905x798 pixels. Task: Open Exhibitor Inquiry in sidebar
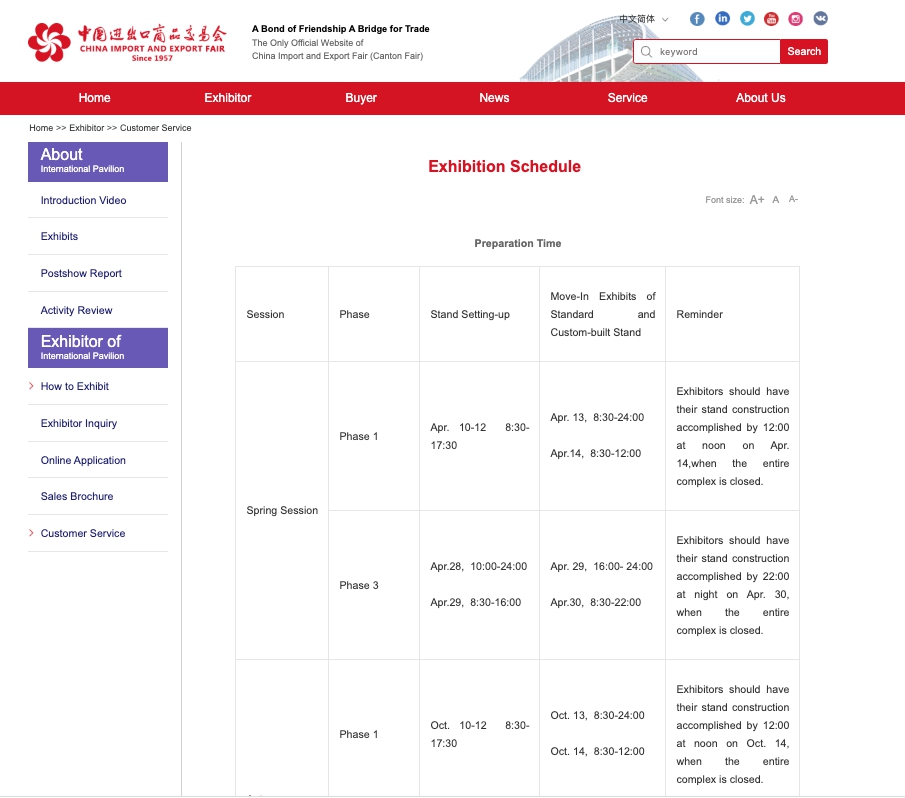(x=78, y=423)
